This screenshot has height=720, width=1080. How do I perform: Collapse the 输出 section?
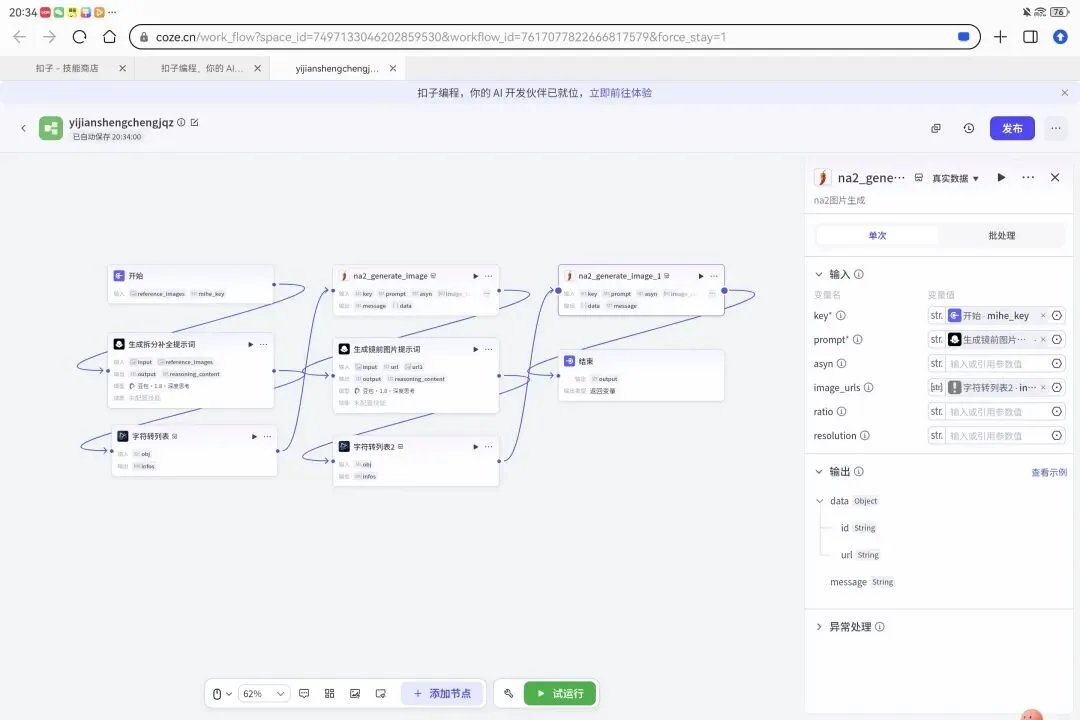tap(819, 472)
